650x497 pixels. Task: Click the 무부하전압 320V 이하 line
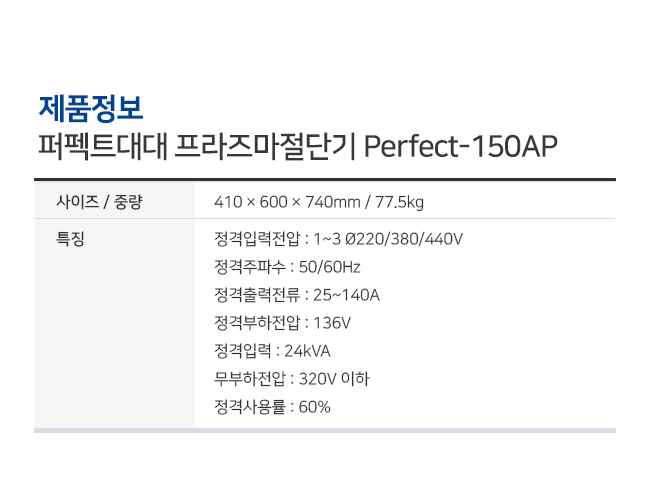[291, 379]
